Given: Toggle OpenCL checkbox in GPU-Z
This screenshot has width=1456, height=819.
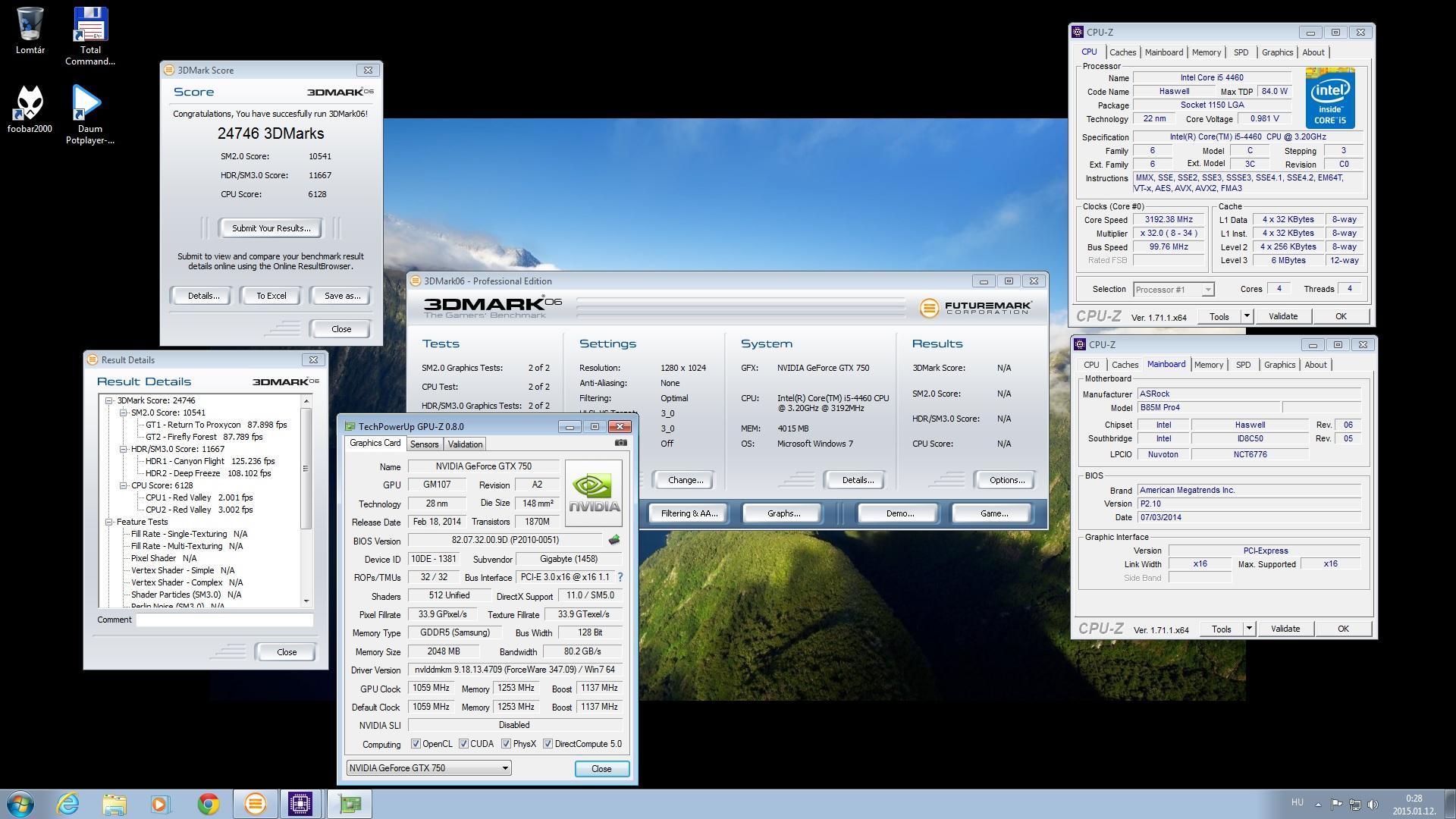Looking at the screenshot, I should [415, 744].
